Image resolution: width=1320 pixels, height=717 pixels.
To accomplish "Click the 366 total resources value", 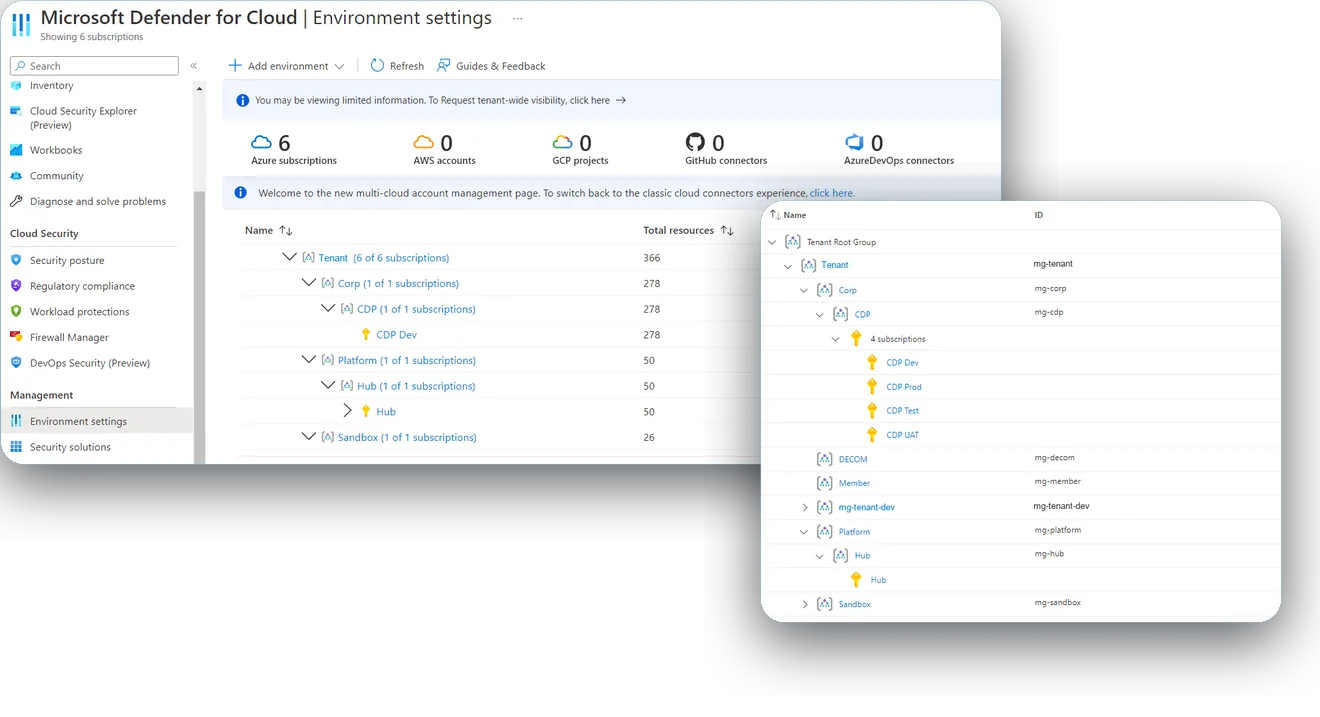I will [x=652, y=258].
